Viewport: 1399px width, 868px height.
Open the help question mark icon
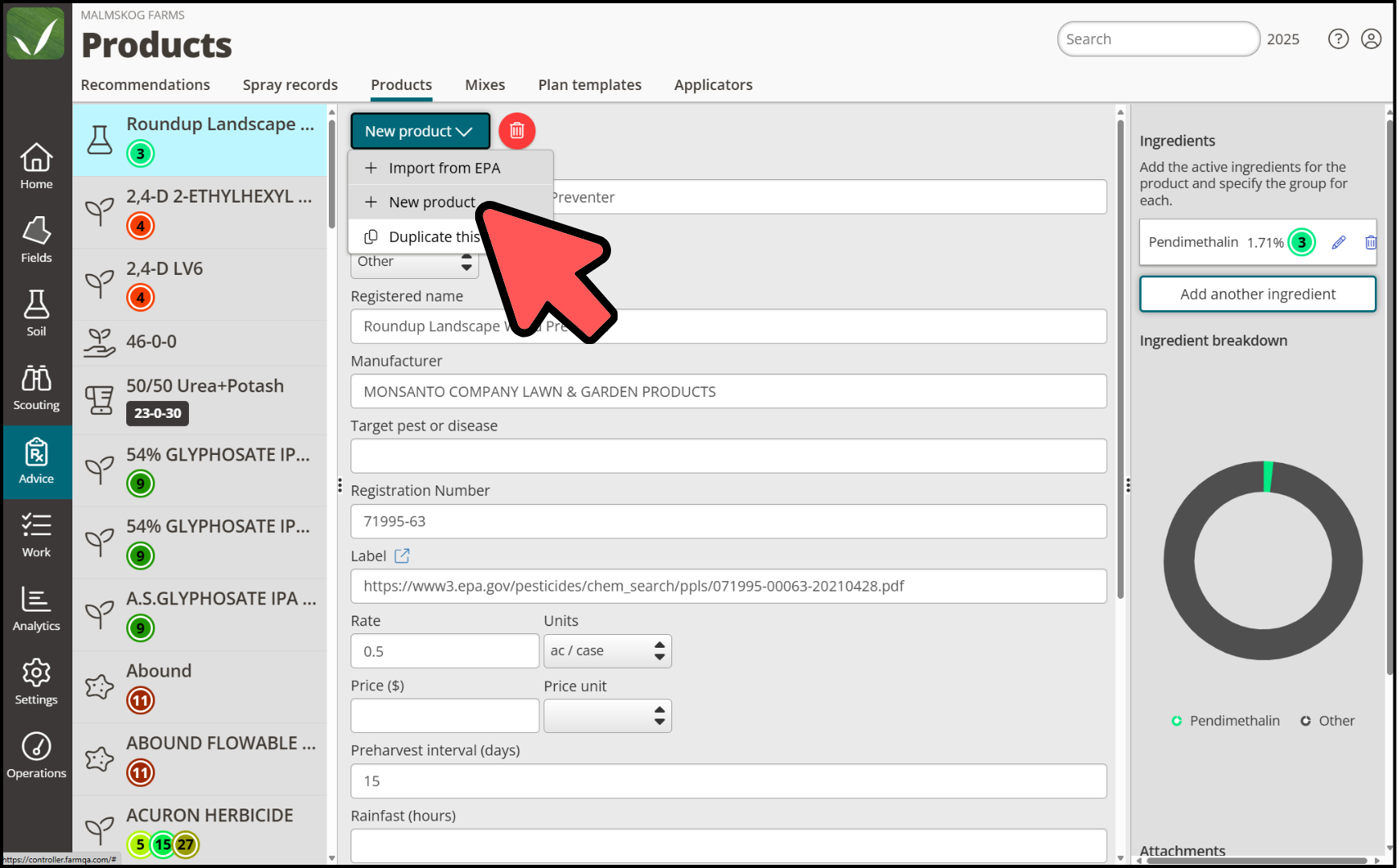click(x=1338, y=39)
